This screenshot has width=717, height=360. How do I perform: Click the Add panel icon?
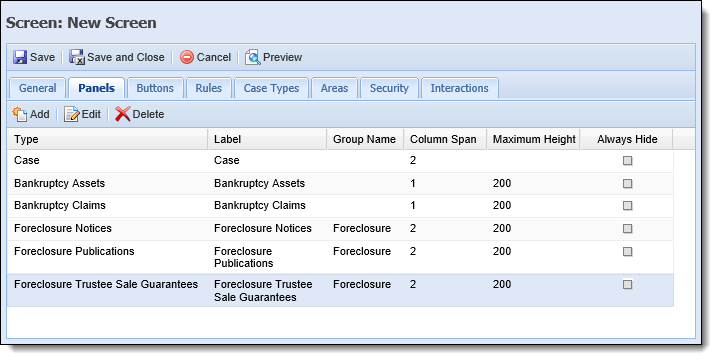pos(20,114)
